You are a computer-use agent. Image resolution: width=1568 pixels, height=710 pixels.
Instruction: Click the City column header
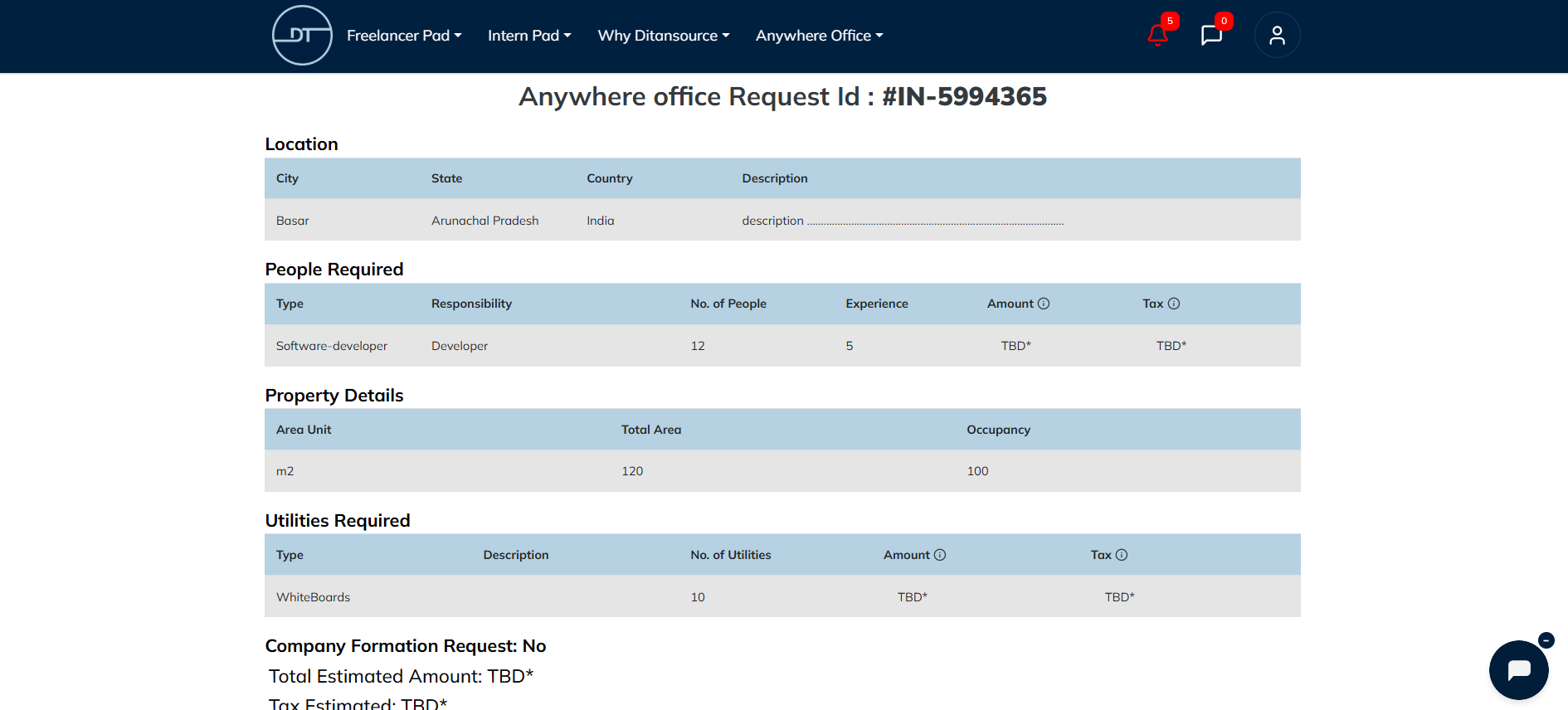287,178
